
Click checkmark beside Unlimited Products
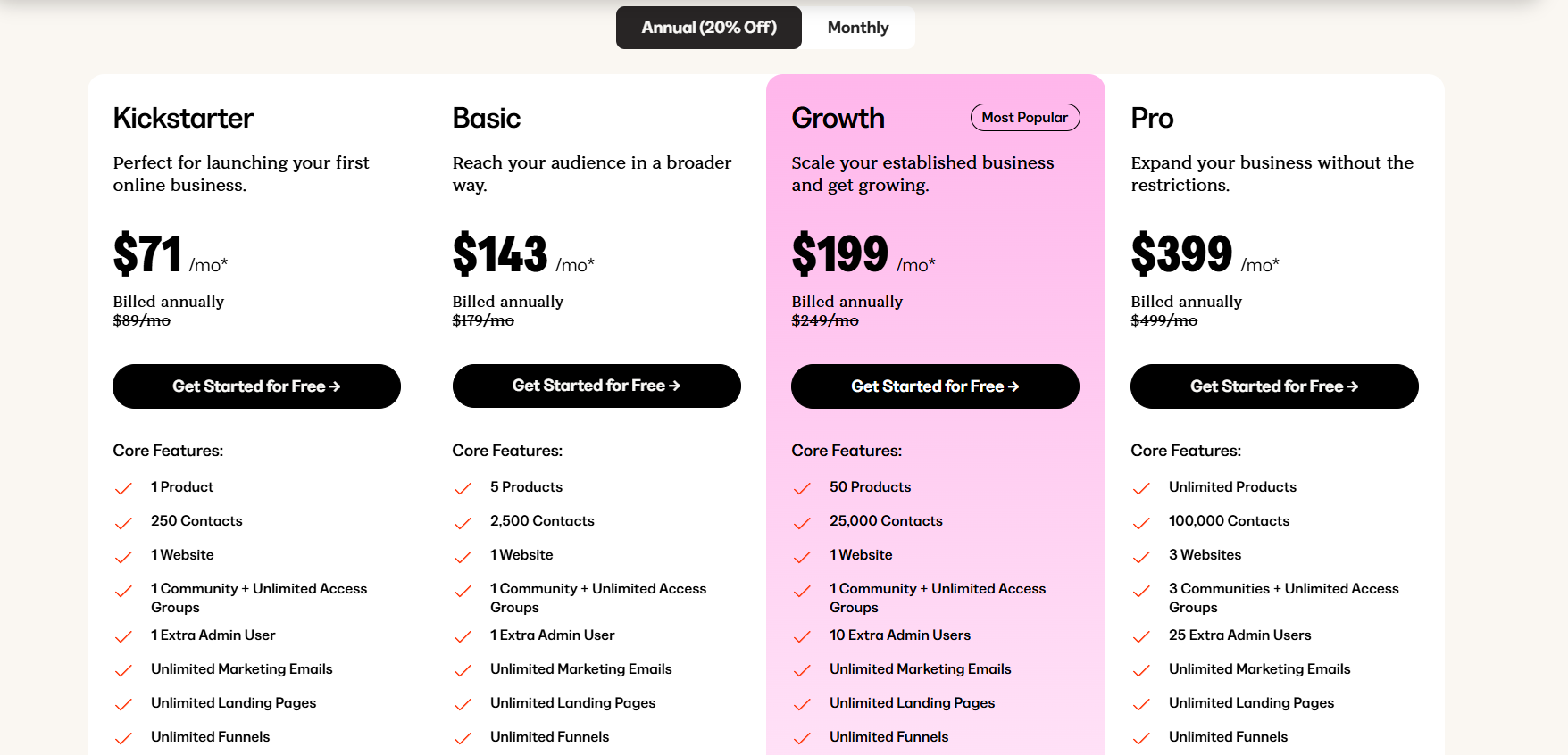click(x=1141, y=488)
